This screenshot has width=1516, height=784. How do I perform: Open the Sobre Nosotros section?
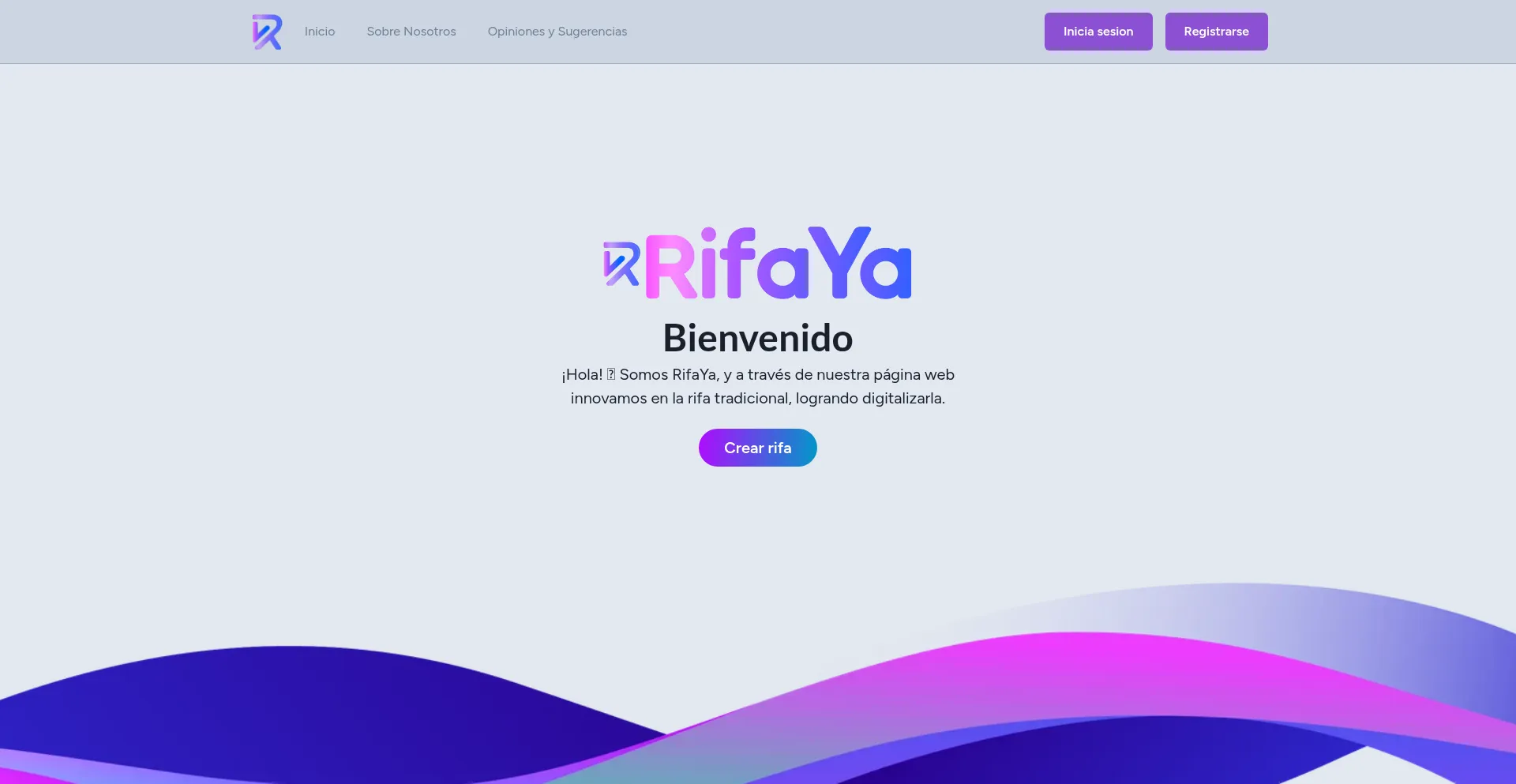411,32
